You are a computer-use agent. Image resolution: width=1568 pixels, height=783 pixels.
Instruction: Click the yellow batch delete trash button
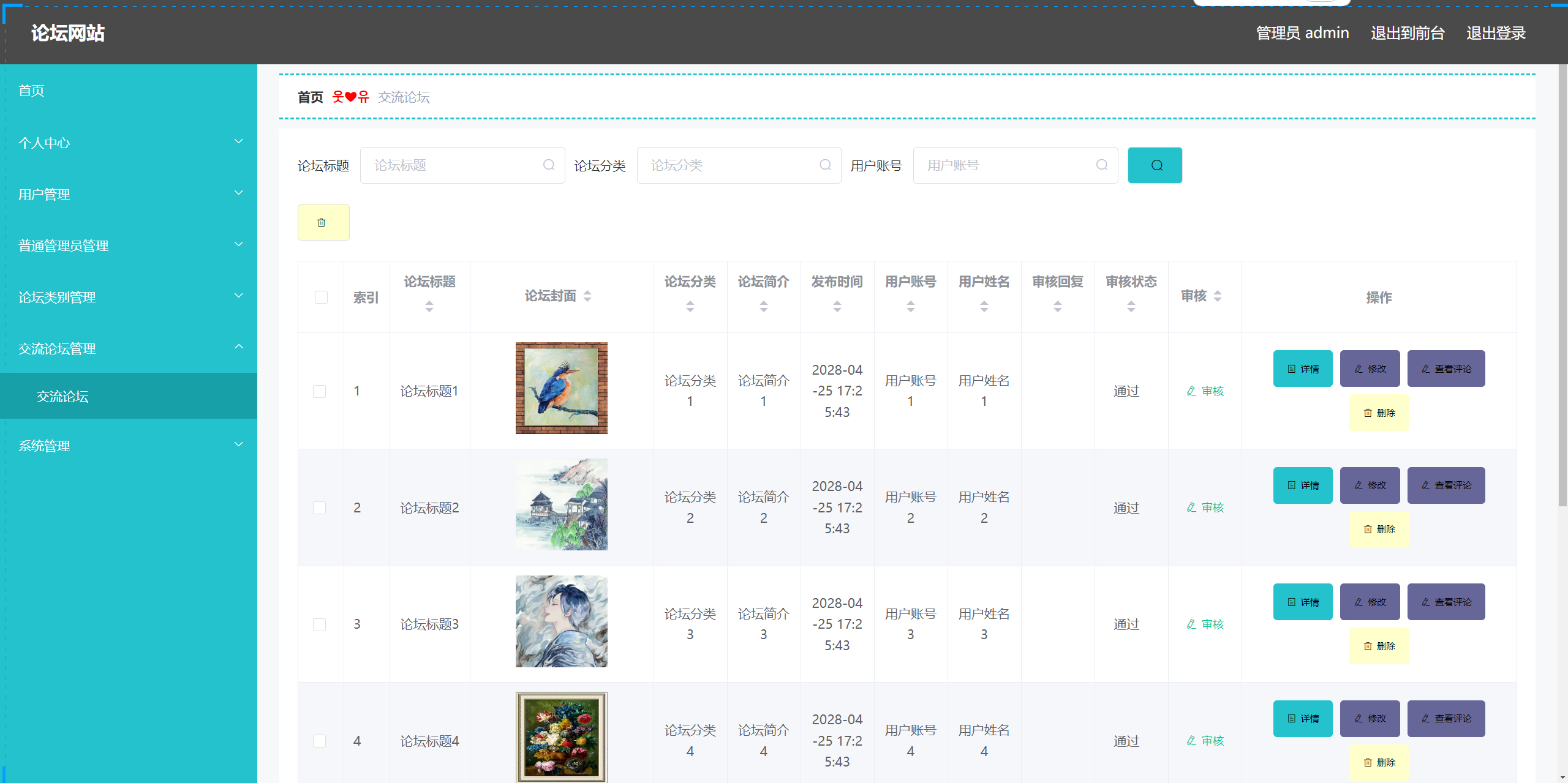(x=323, y=222)
